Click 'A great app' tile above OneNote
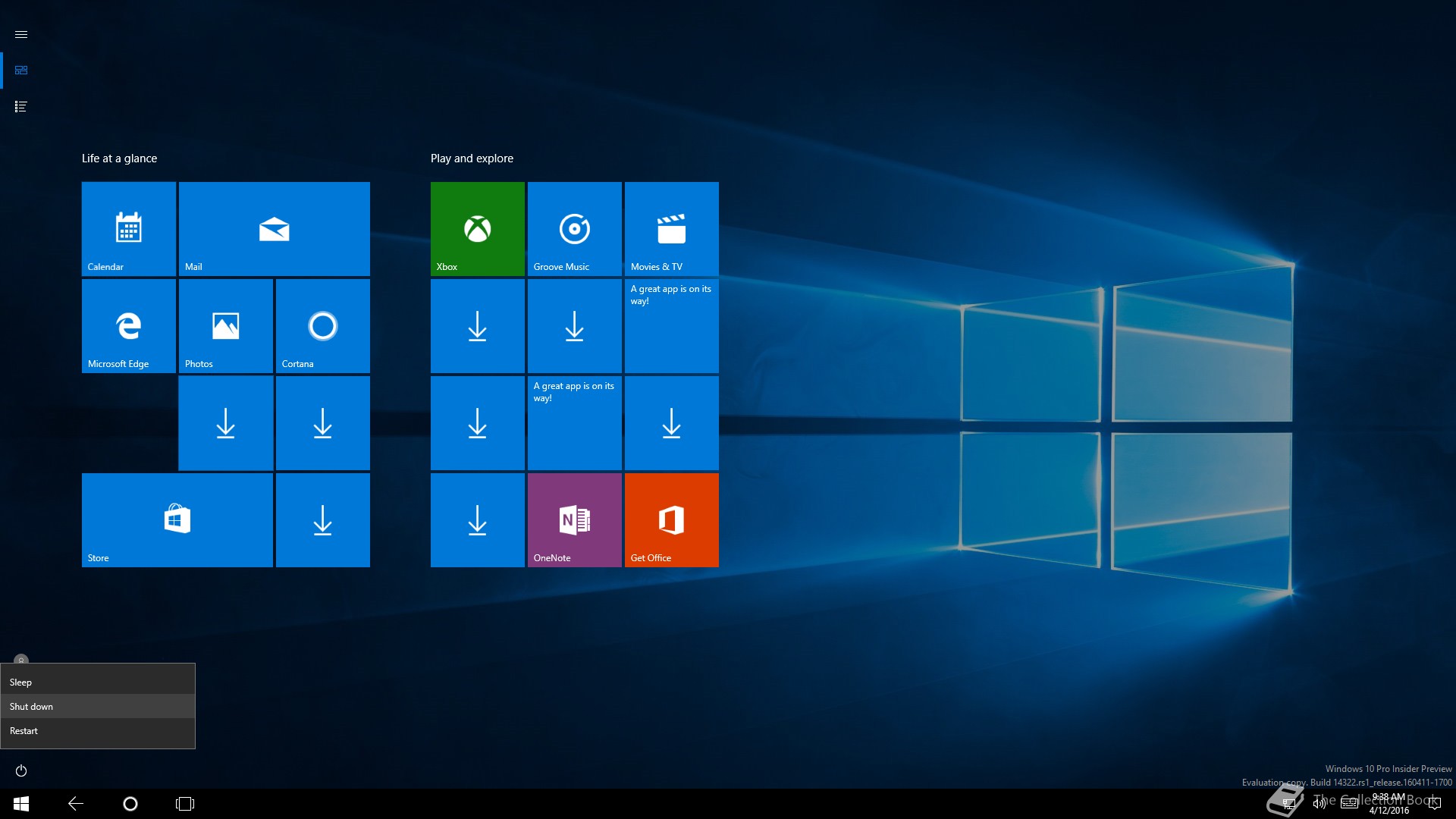Screen dimensions: 1456x819 coord(575,423)
